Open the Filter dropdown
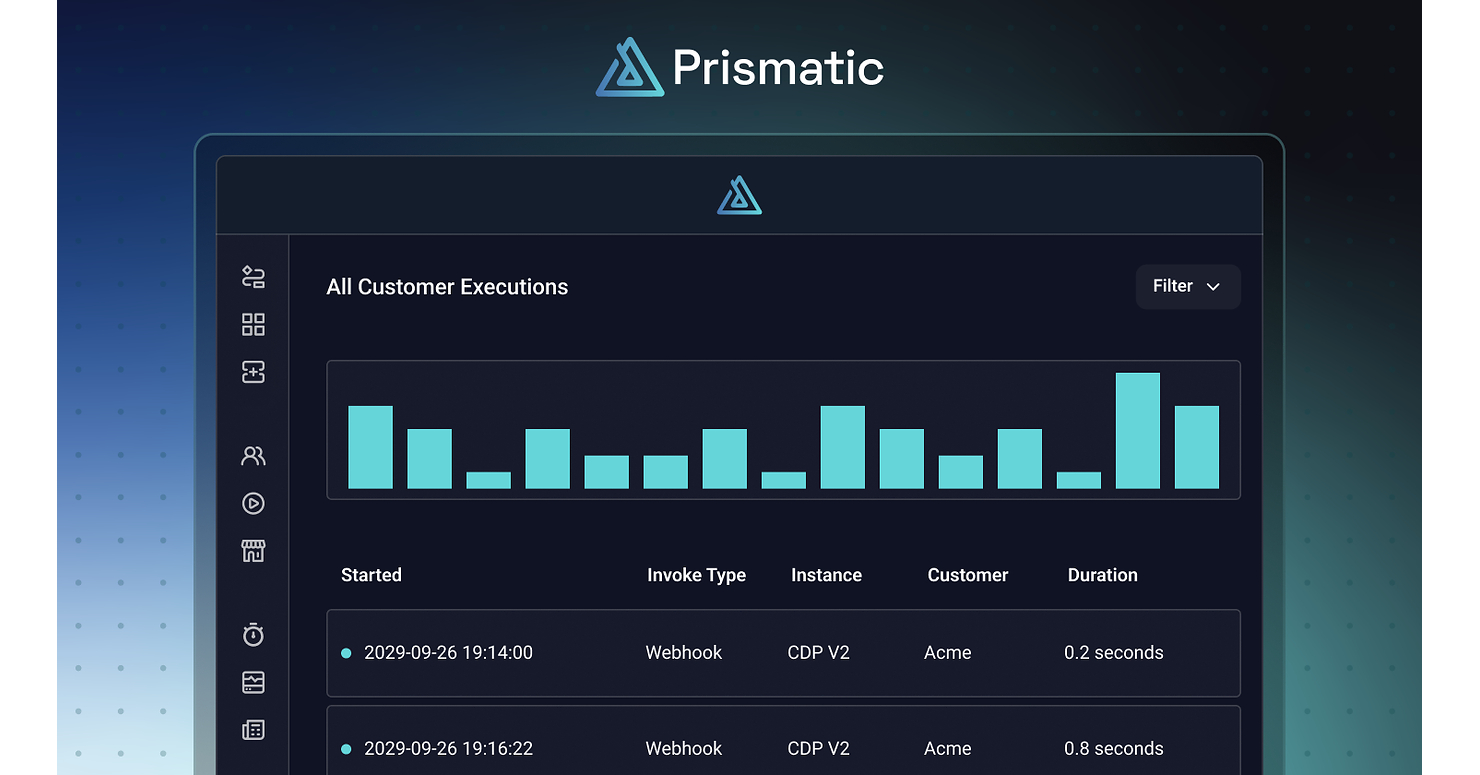1480x775 pixels. [1188, 287]
